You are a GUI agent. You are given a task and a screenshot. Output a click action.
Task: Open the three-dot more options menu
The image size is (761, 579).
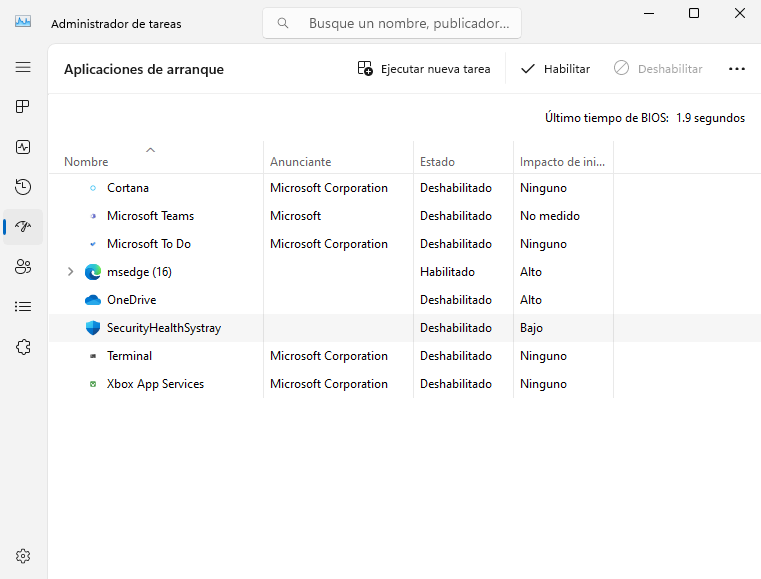(737, 69)
